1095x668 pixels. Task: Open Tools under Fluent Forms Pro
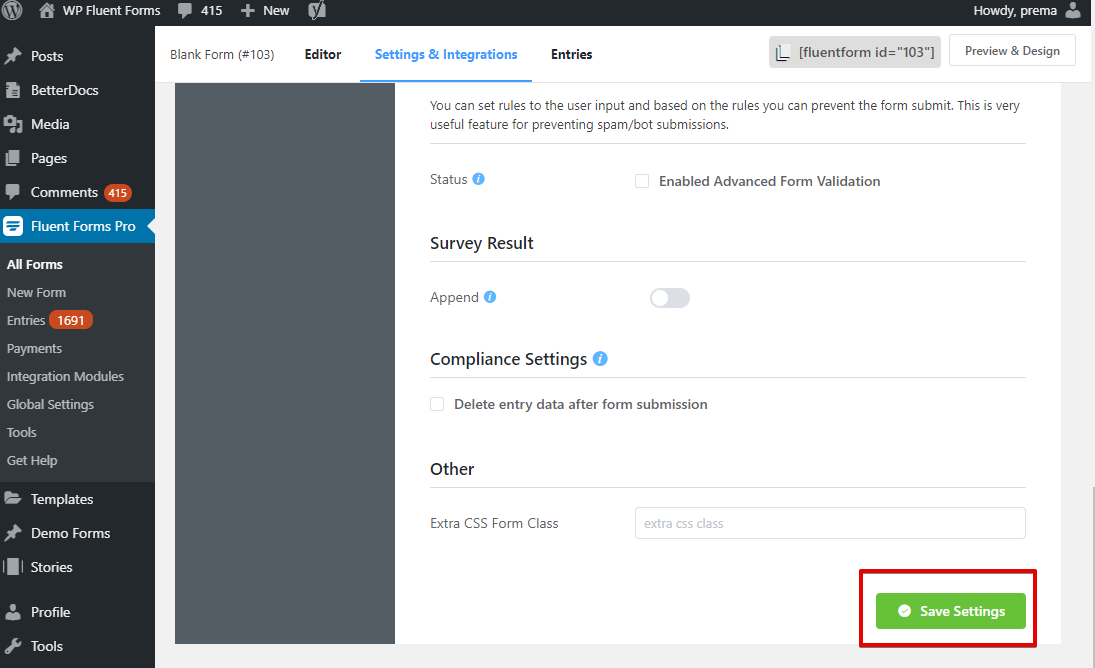pyautogui.click(x=22, y=432)
